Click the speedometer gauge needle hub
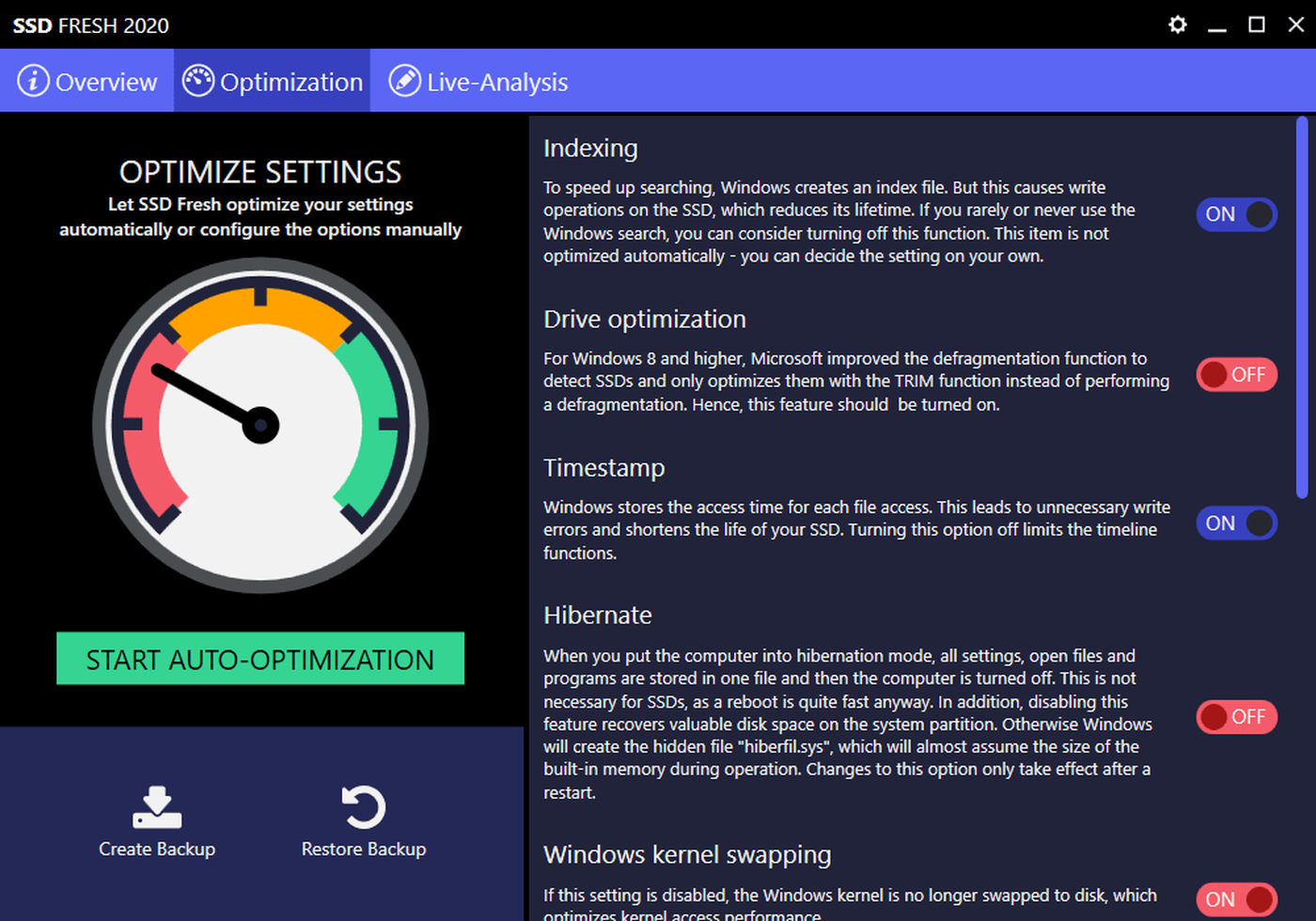Viewport: 1316px width, 921px height. click(260, 426)
